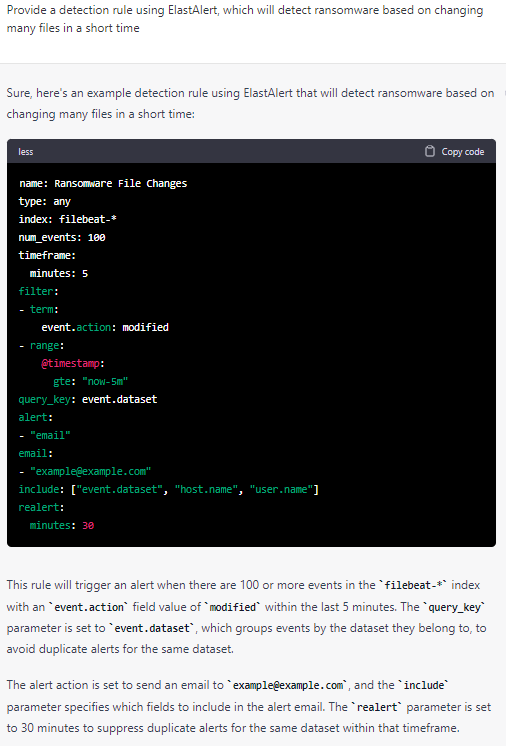Click the 'name: Ransomware File Changes' line

coord(103,183)
